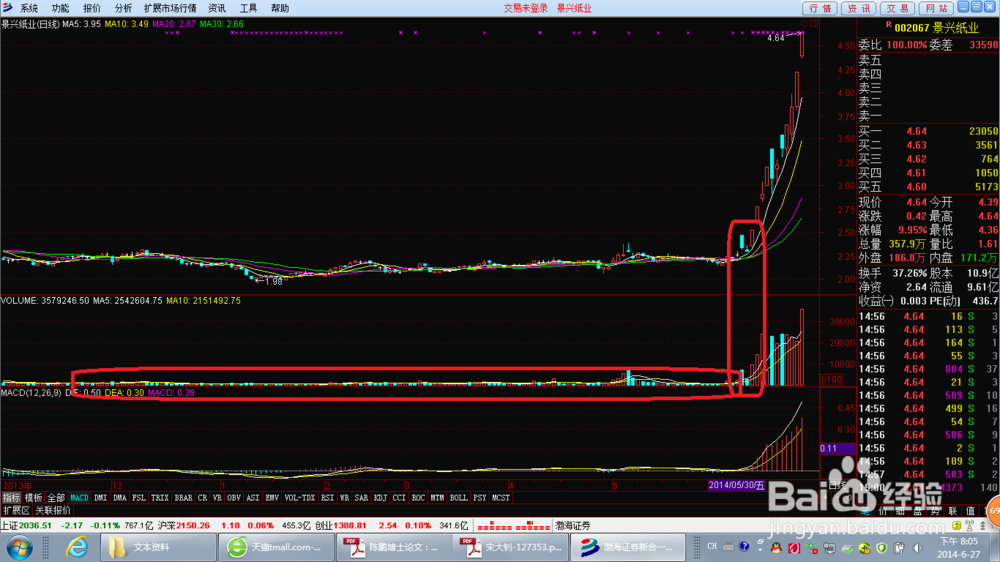Open the 系统 menu
Screen dimensions: 1000x562
click(29, 8)
